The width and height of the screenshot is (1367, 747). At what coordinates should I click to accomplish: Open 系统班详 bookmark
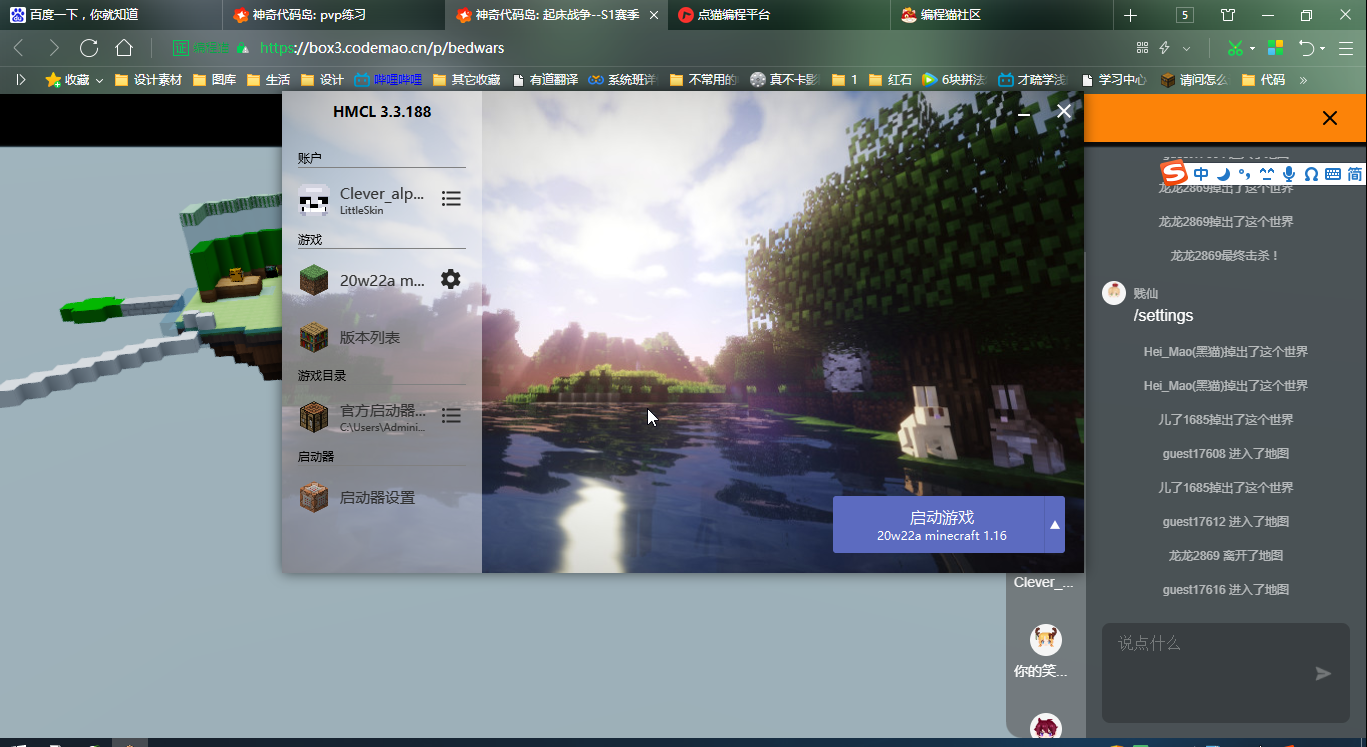pos(622,80)
